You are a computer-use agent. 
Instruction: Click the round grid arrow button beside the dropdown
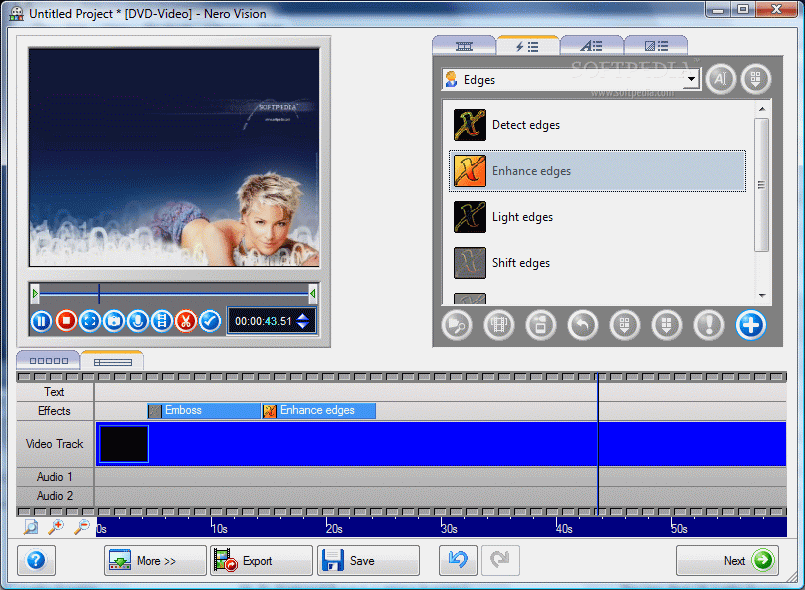tap(756, 79)
